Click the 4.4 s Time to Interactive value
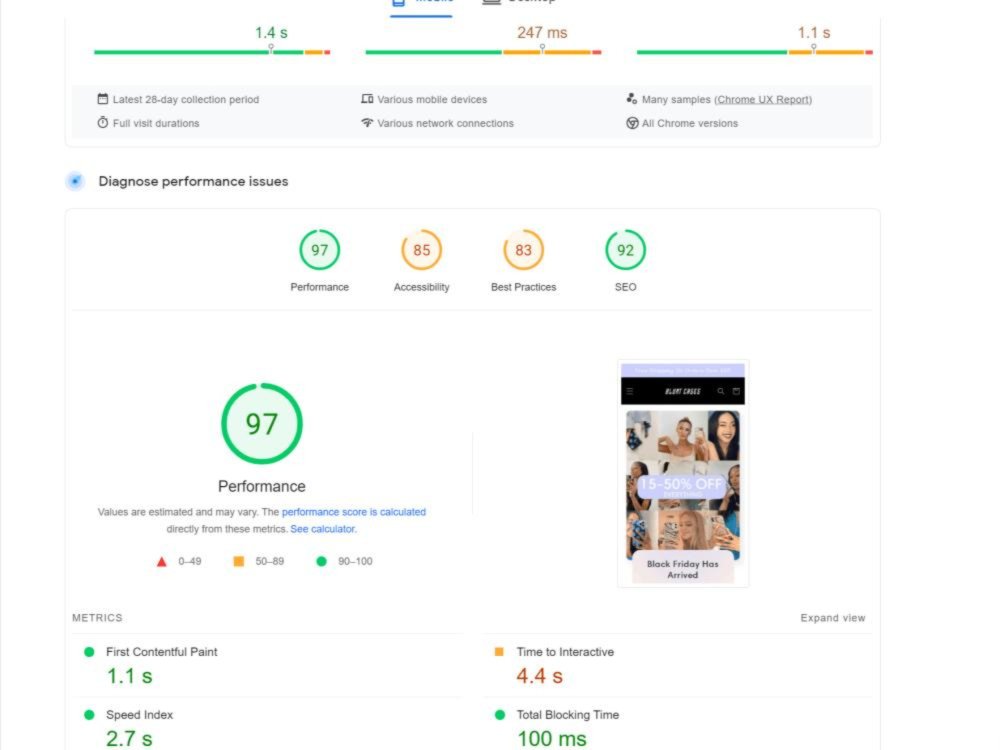 click(x=540, y=676)
